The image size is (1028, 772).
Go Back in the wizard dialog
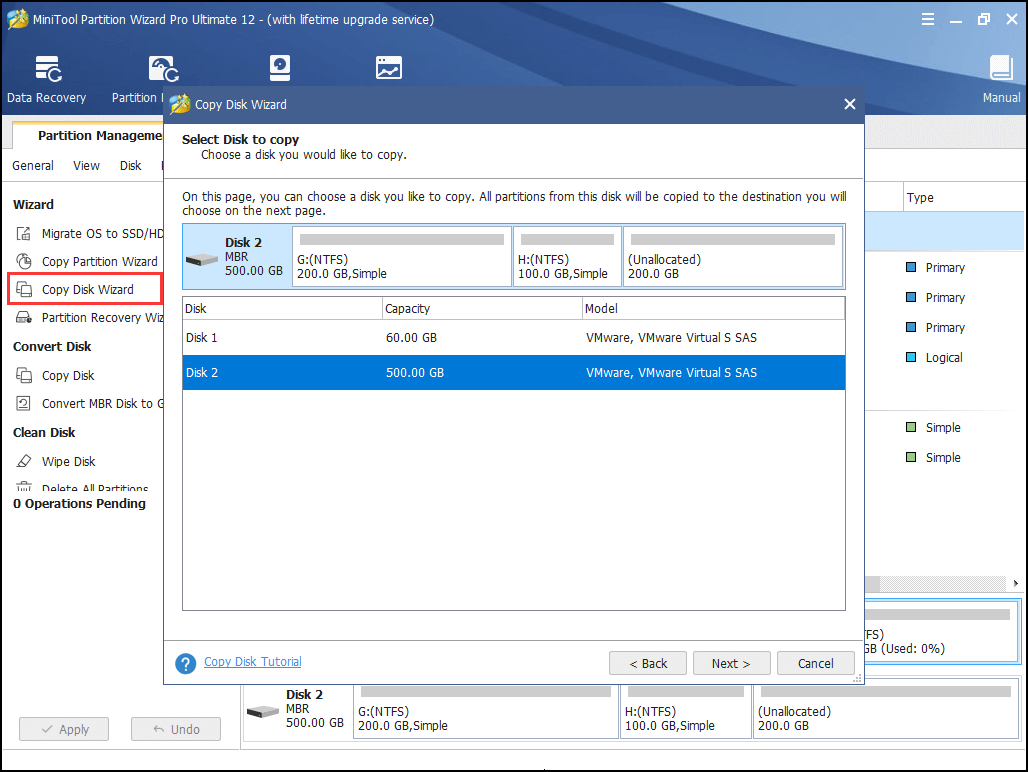(648, 663)
